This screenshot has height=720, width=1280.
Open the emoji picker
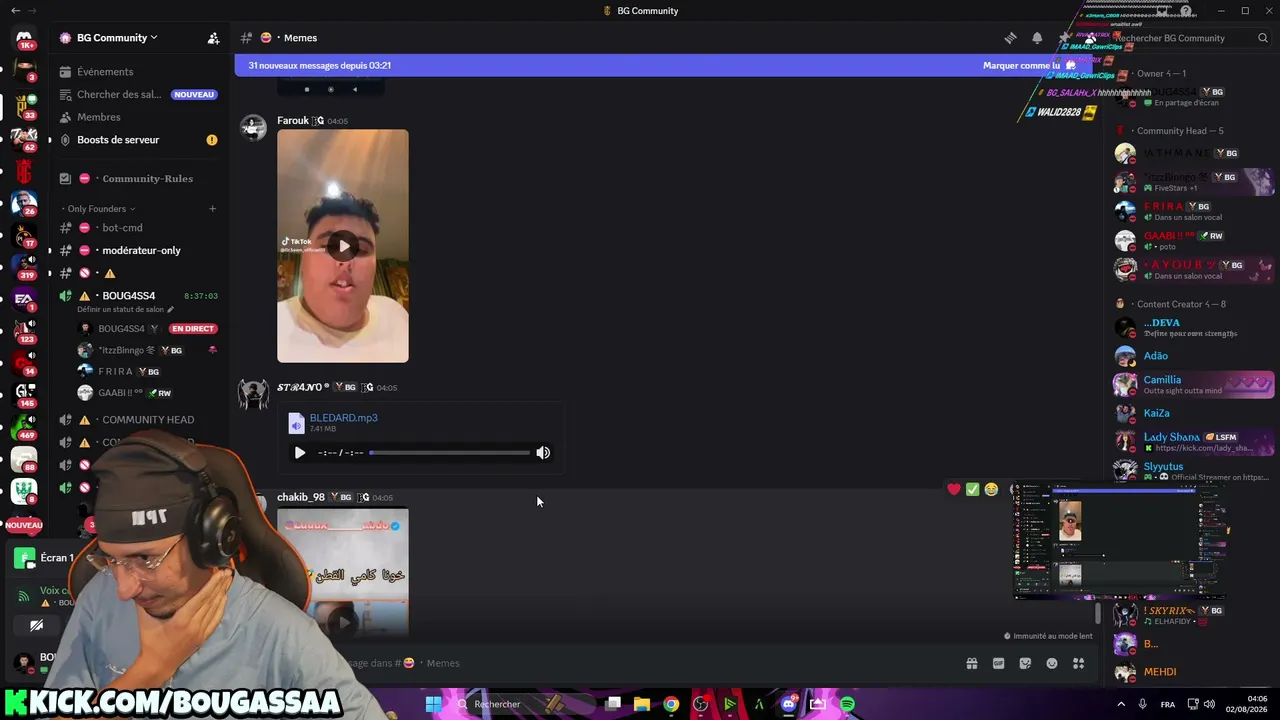pyautogui.click(x=1052, y=663)
